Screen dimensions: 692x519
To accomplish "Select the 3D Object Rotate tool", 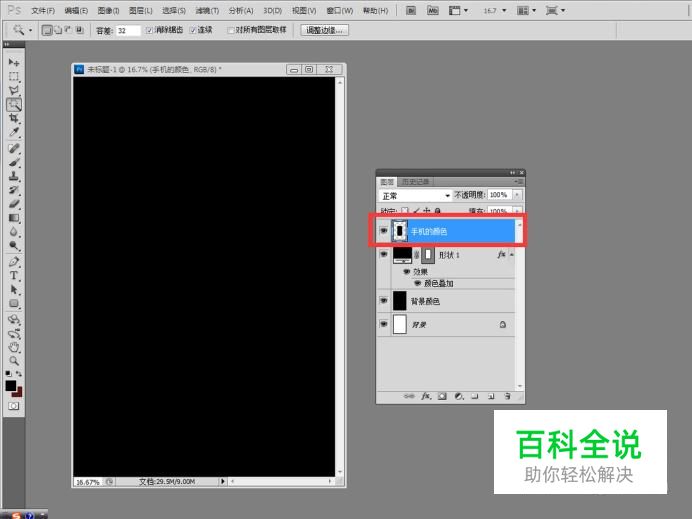I will (x=14, y=319).
